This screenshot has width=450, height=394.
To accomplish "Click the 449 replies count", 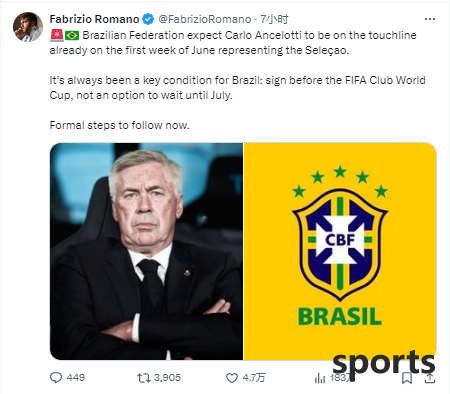I will pos(75,378).
